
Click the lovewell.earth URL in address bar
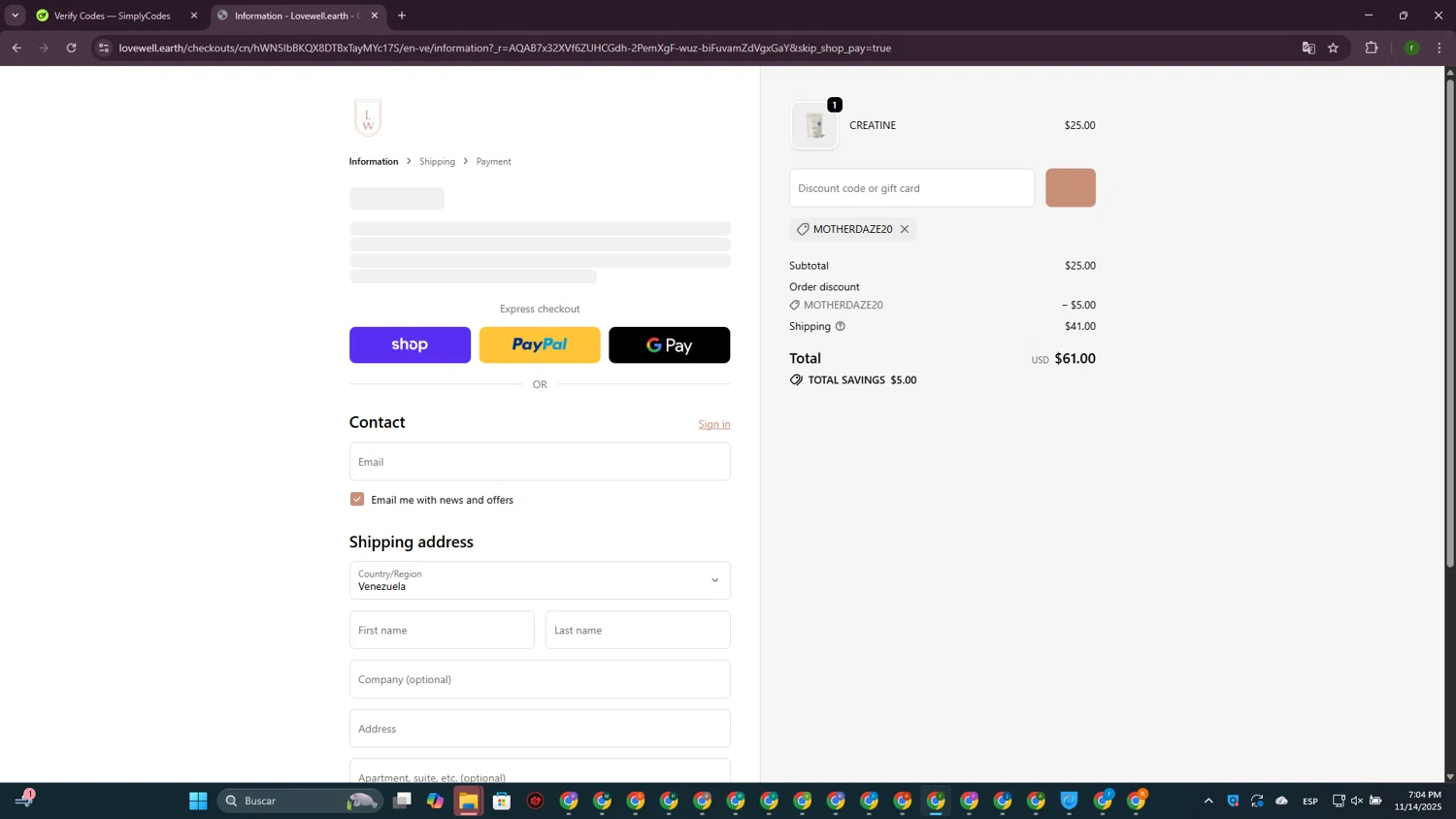click(505, 48)
